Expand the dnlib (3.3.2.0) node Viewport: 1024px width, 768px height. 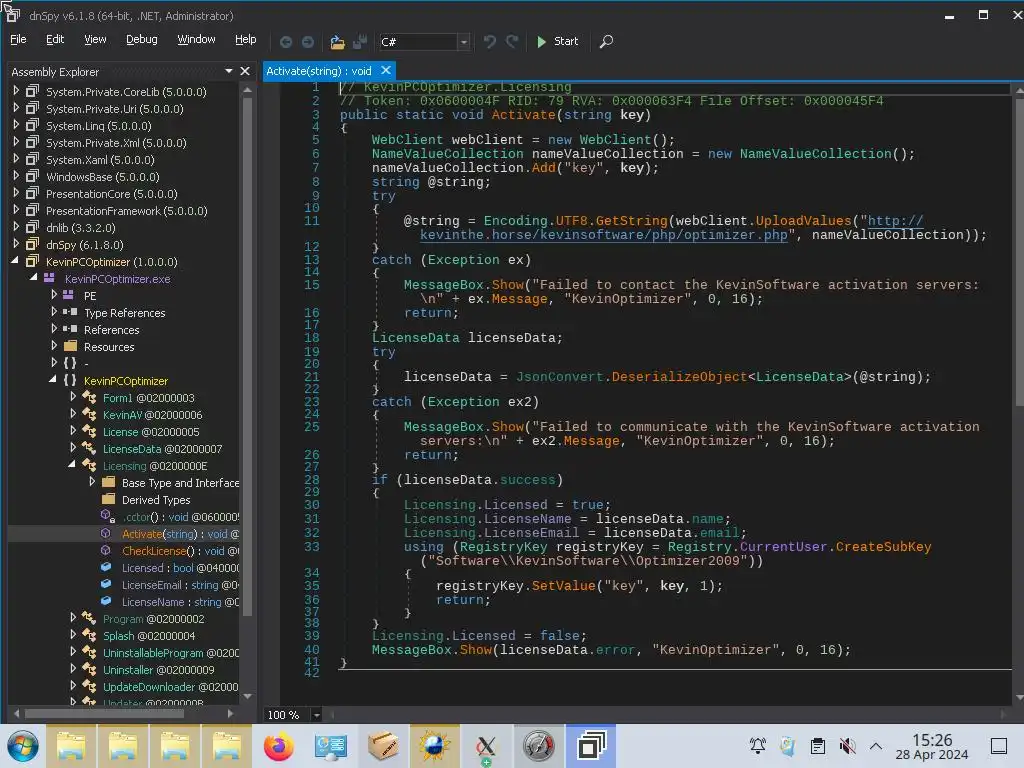16,227
